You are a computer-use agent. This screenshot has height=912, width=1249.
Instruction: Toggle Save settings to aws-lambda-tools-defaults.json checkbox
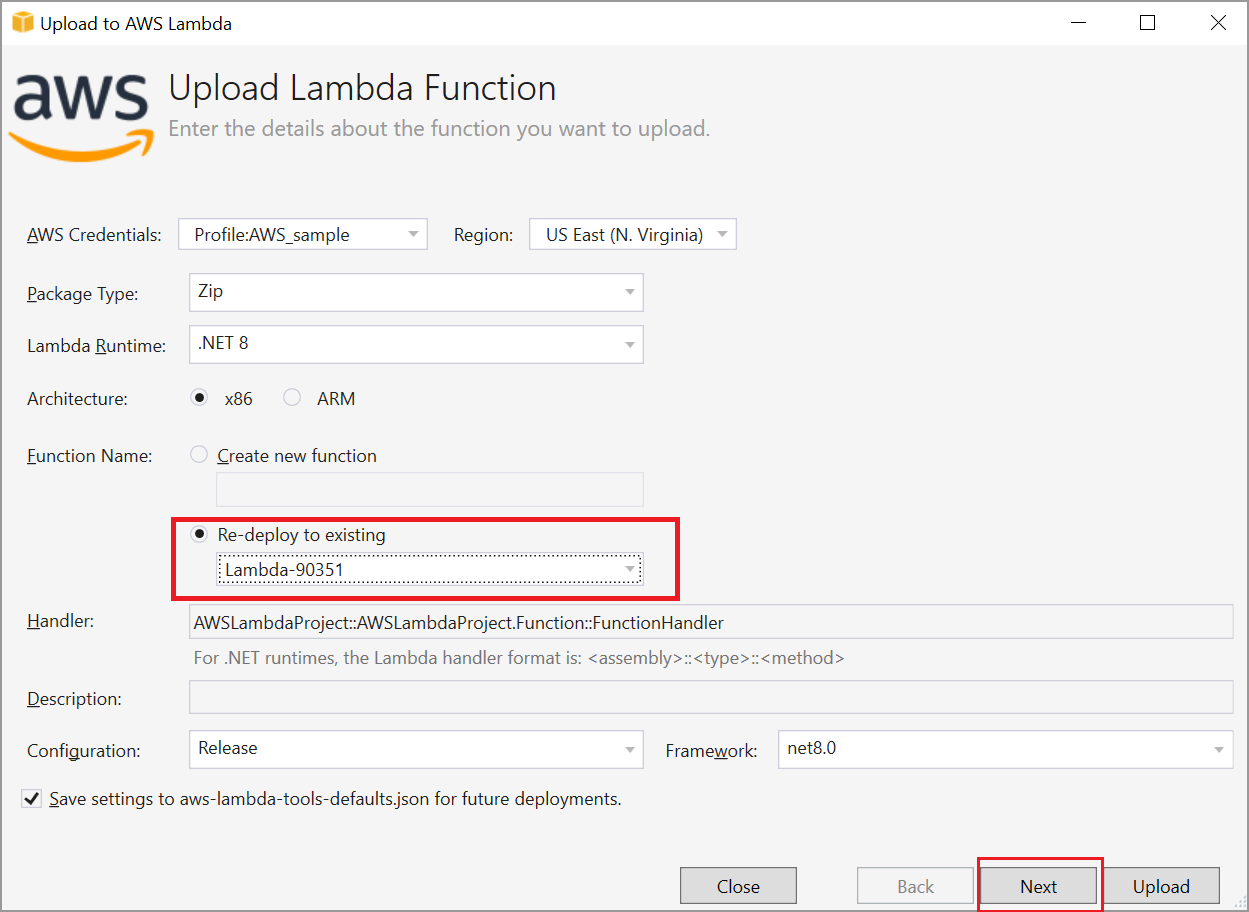[33, 799]
